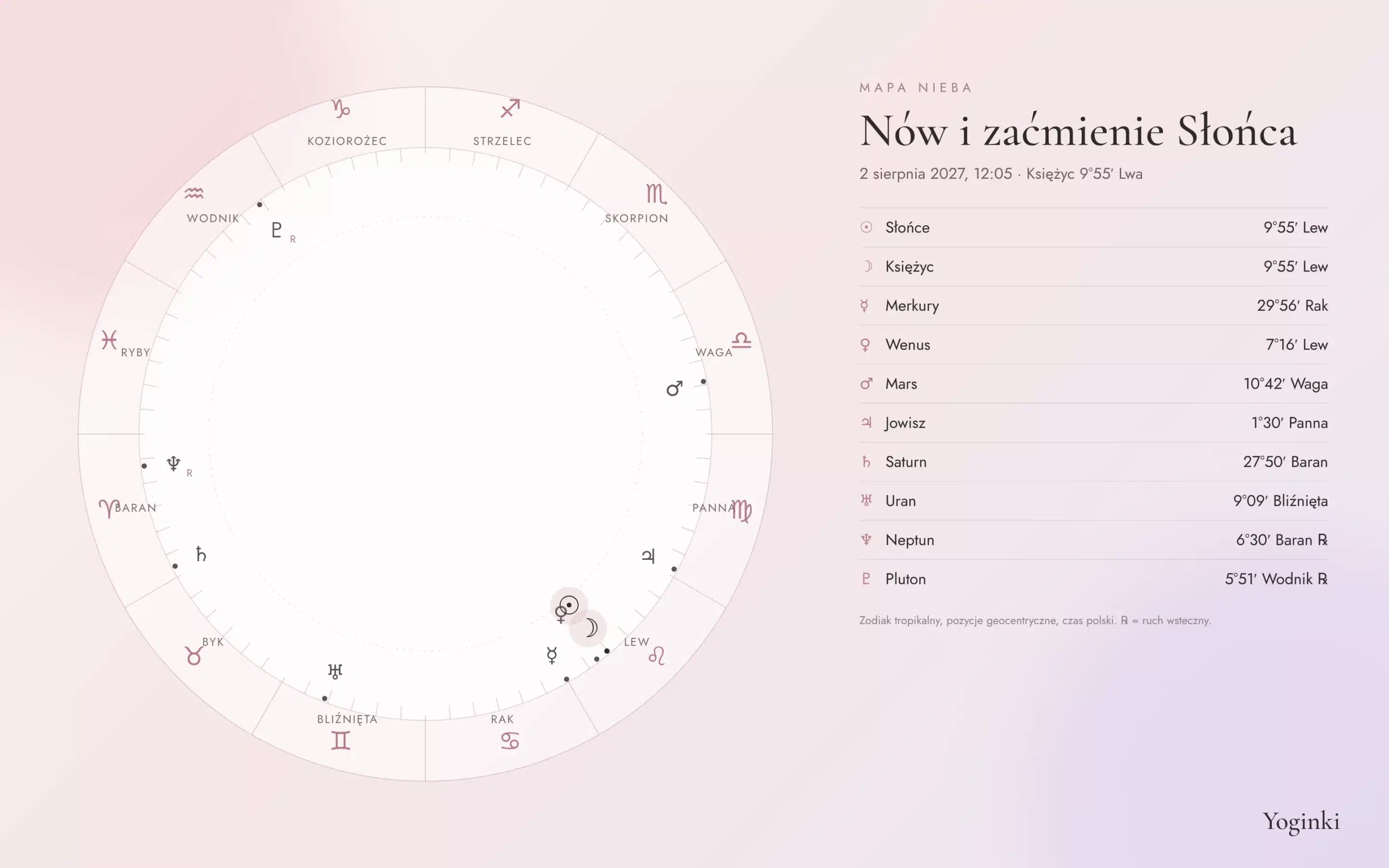Click the Moon icon in the Księżyc row
1389x868 pixels.
(867, 266)
